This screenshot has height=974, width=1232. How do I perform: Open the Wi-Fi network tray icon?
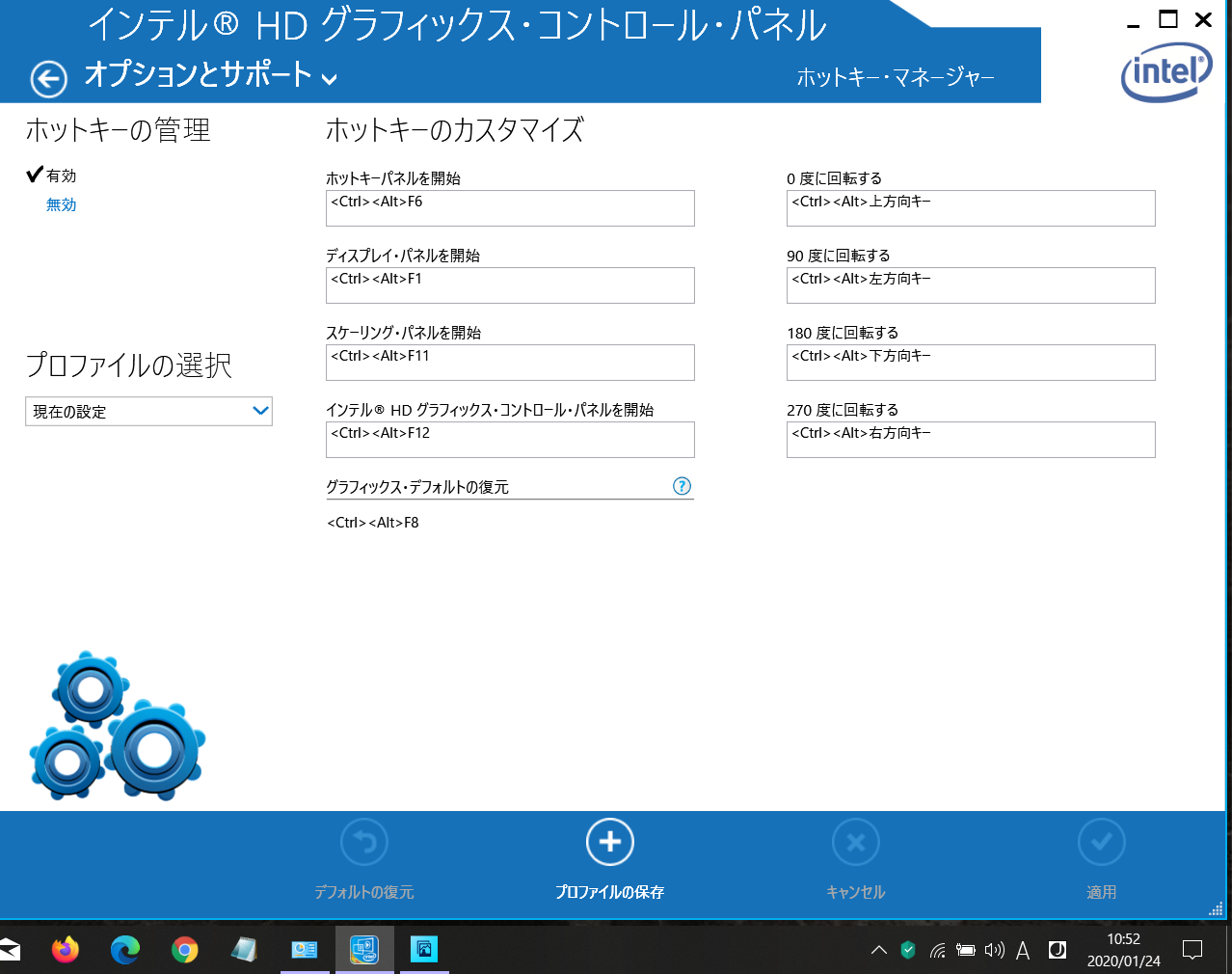point(938,951)
